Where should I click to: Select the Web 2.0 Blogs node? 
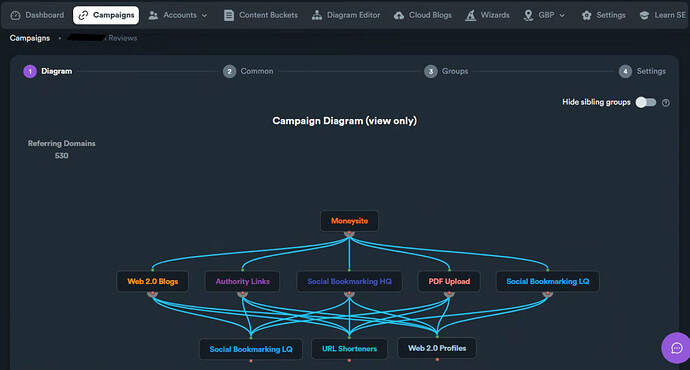pos(153,282)
